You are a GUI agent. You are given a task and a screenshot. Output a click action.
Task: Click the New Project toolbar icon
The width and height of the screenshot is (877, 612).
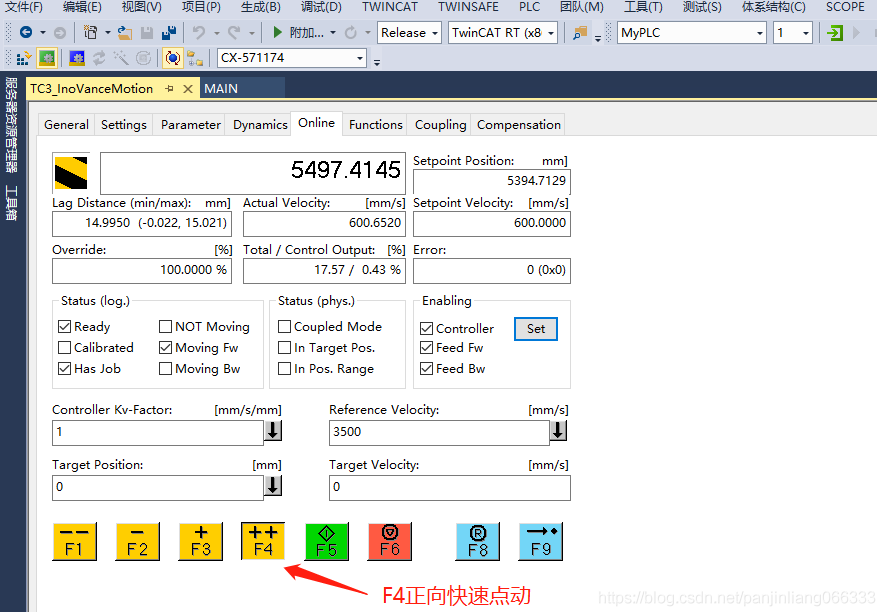point(90,32)
